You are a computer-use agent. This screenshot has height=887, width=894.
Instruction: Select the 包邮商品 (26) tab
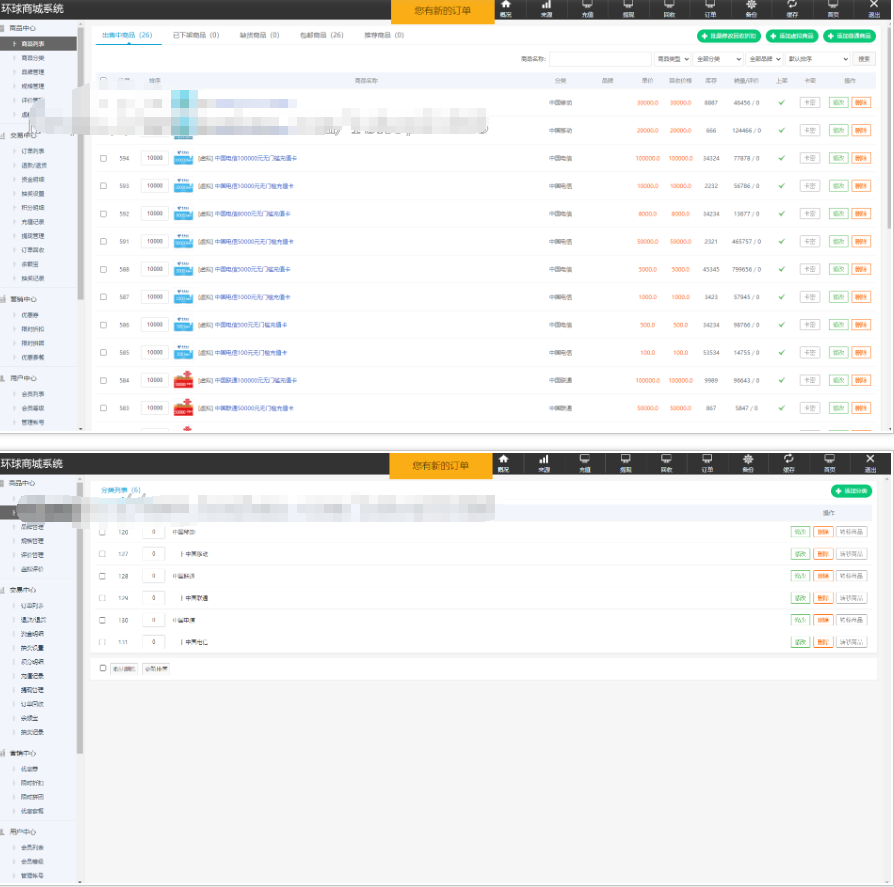click(321, 35)
